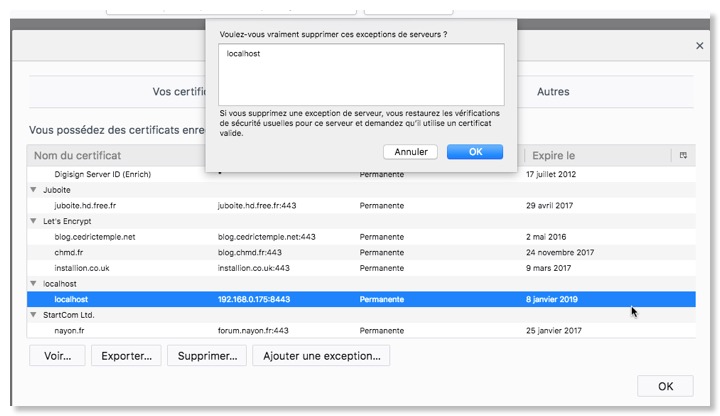
Task: Select the Digisign Server ID (Enrich) row
Action: point(361,174)
